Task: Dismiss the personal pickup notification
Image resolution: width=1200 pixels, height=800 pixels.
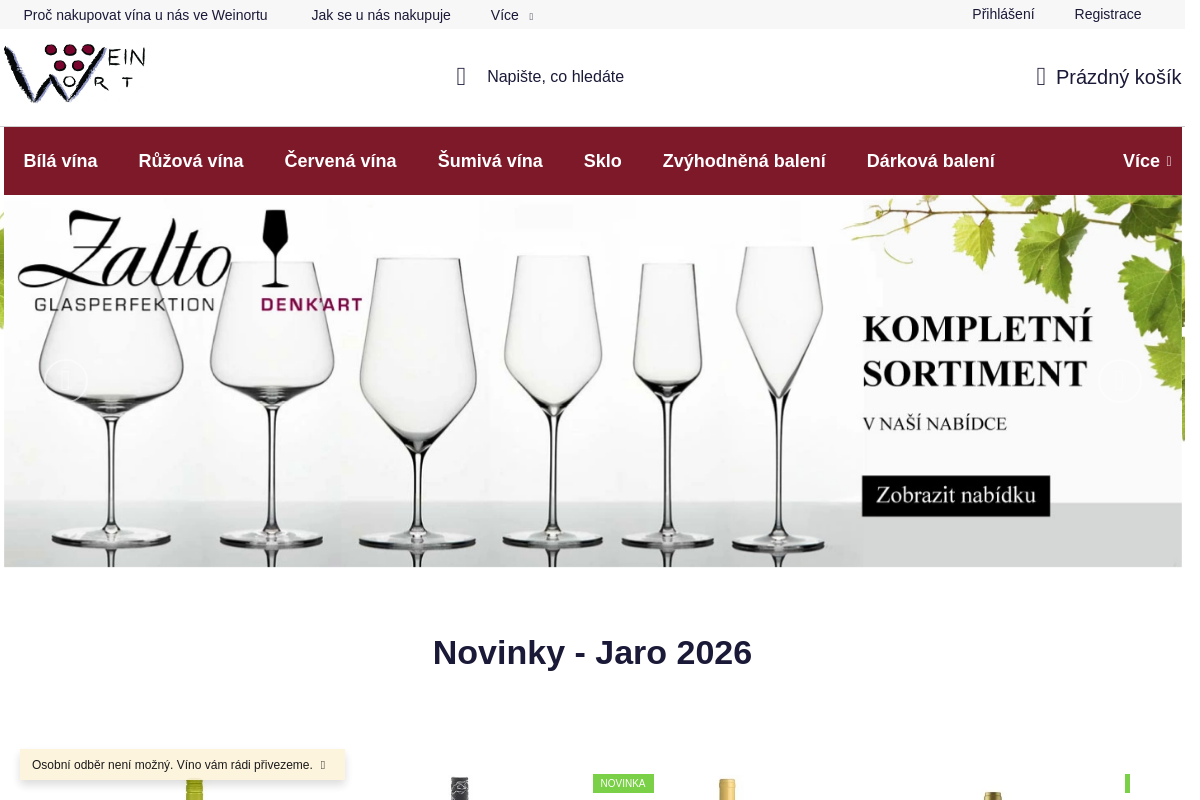Action: click(323, 764)
